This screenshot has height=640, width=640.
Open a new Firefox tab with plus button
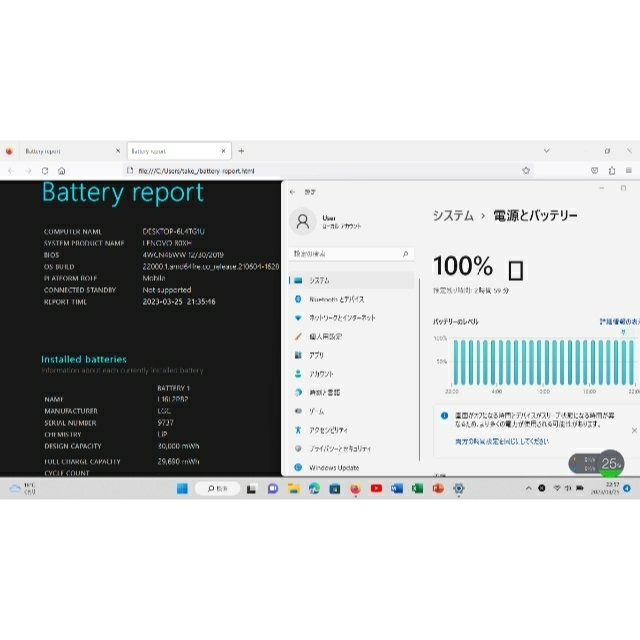(x=241, y=151)
